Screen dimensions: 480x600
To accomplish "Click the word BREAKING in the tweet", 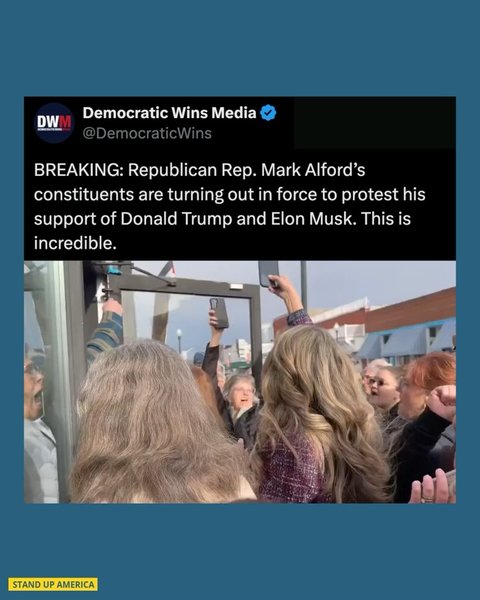I will [x=77, y=170].
